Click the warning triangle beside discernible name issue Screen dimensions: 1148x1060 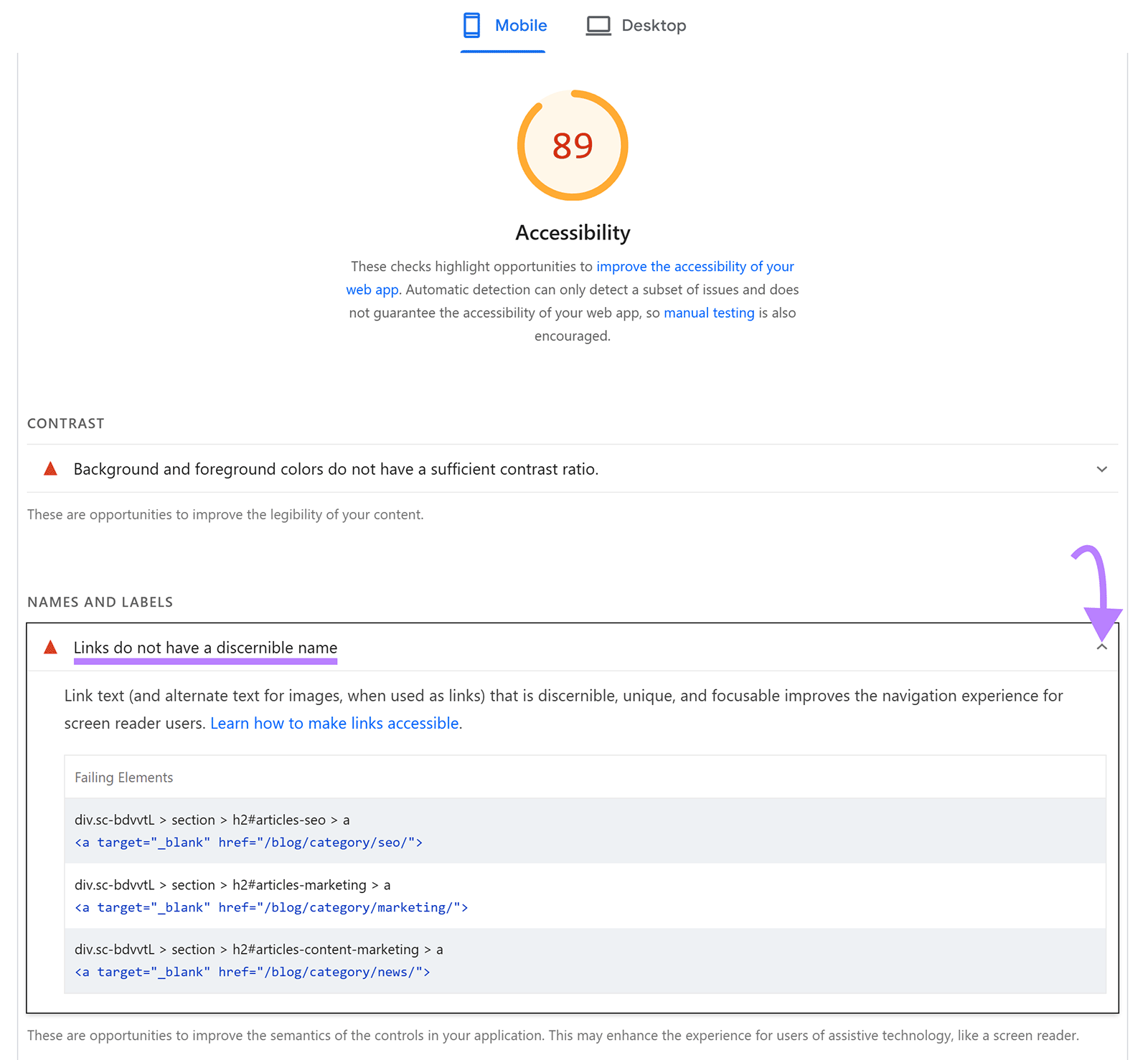point(50,646)
